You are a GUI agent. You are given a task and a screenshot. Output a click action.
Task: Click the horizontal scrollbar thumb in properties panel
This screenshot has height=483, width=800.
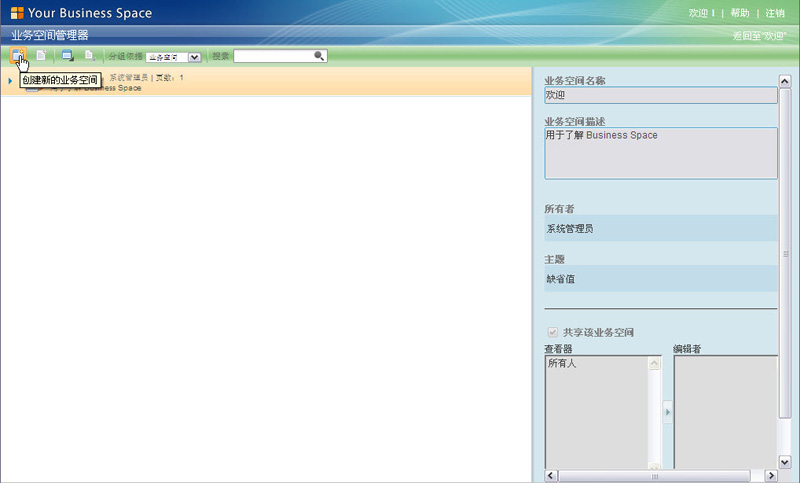coord(655,476)
